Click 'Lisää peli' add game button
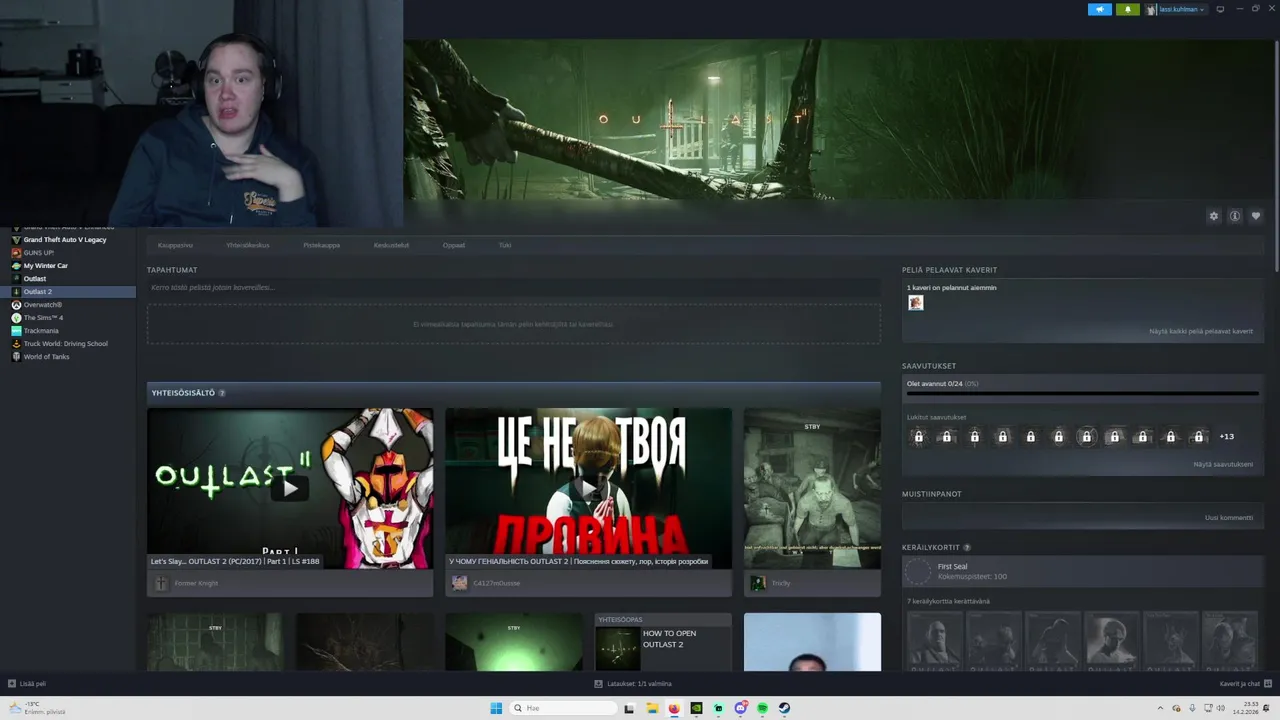The width and height of the screenshot is (1280, 720). 27,684
